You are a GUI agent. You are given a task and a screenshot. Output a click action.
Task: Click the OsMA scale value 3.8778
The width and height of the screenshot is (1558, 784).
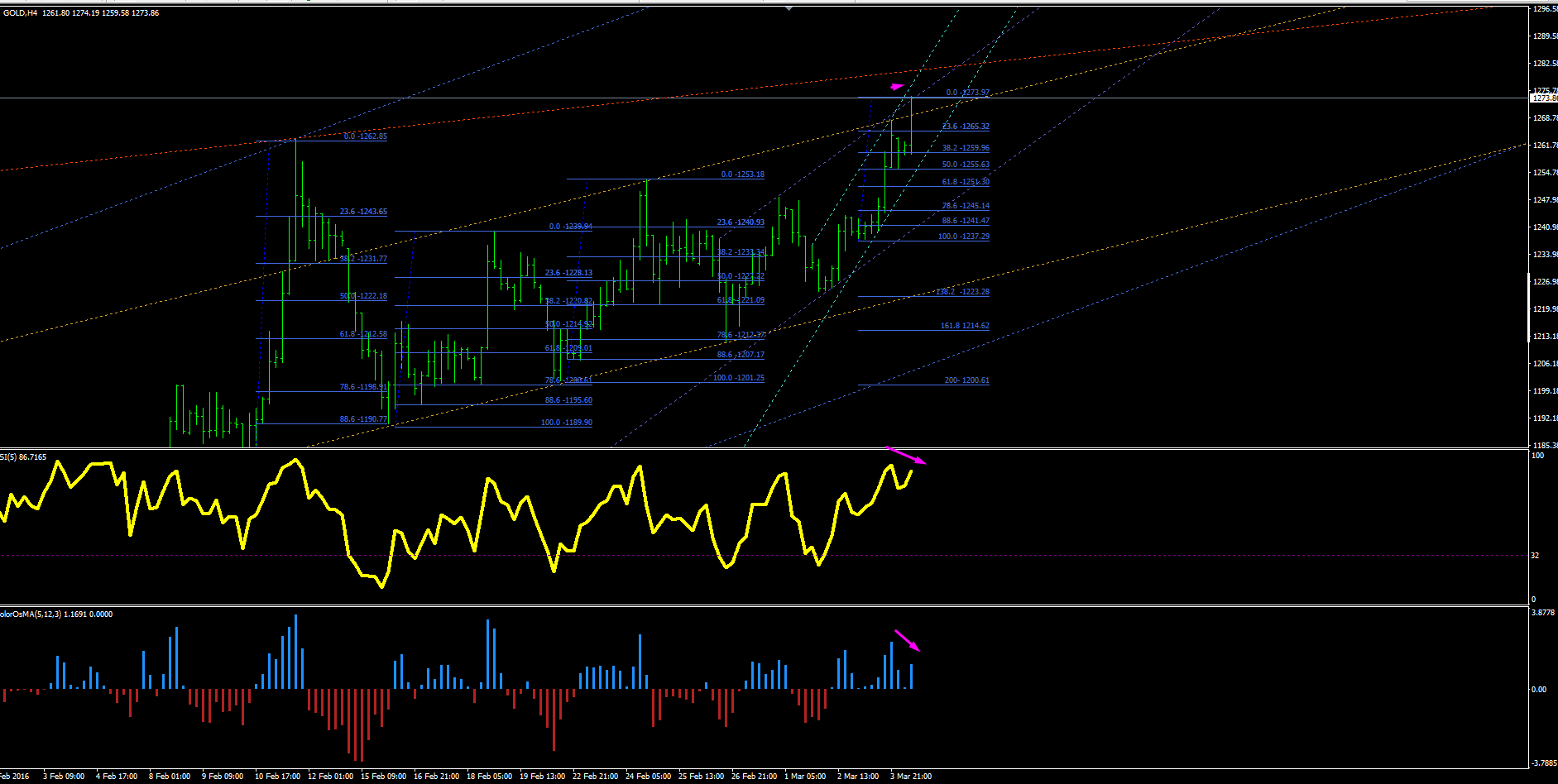(x=1544, y=613)
